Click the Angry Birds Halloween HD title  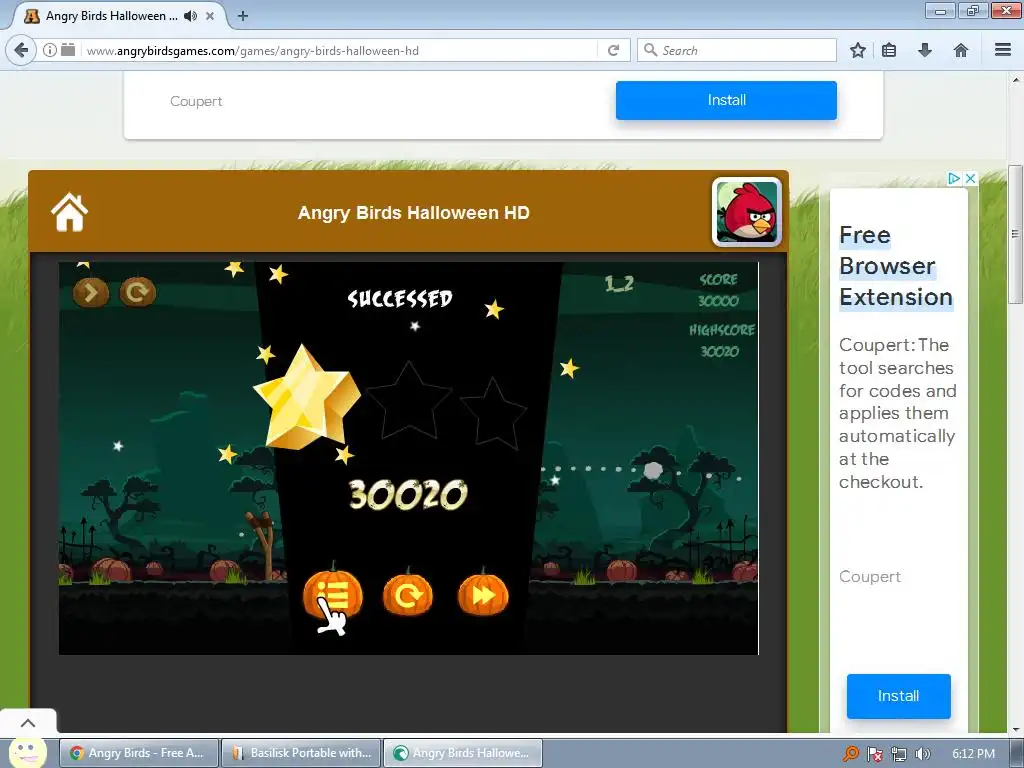[413, 213]
